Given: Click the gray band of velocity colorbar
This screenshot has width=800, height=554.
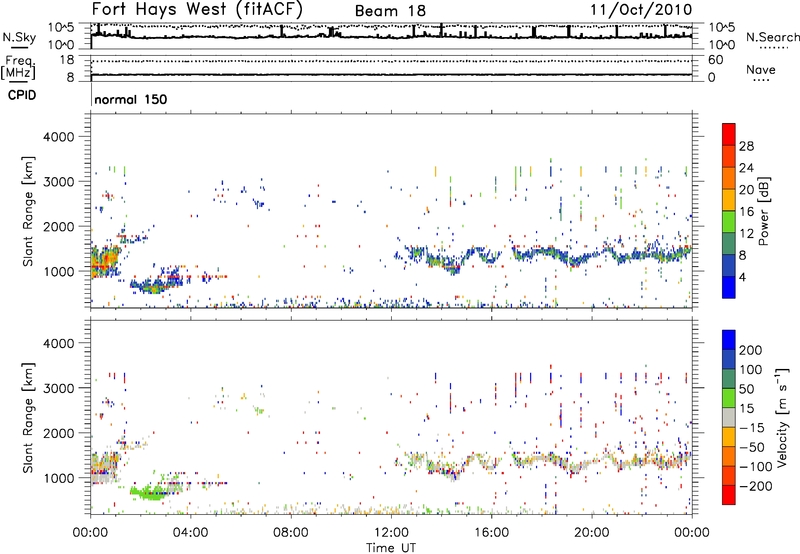Looking at the screenshot, I should coord(729,417).
